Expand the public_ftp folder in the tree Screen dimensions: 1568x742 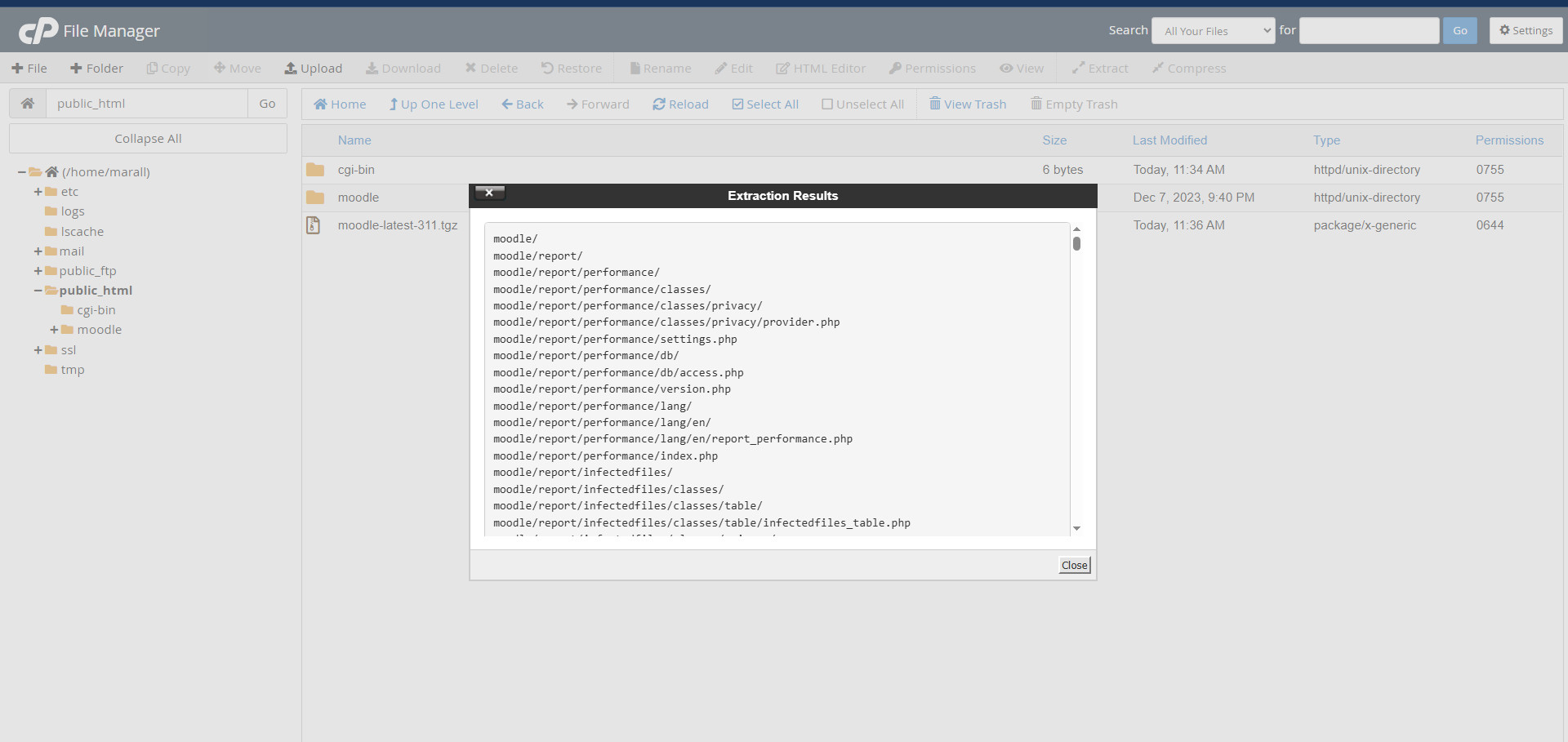38,270
